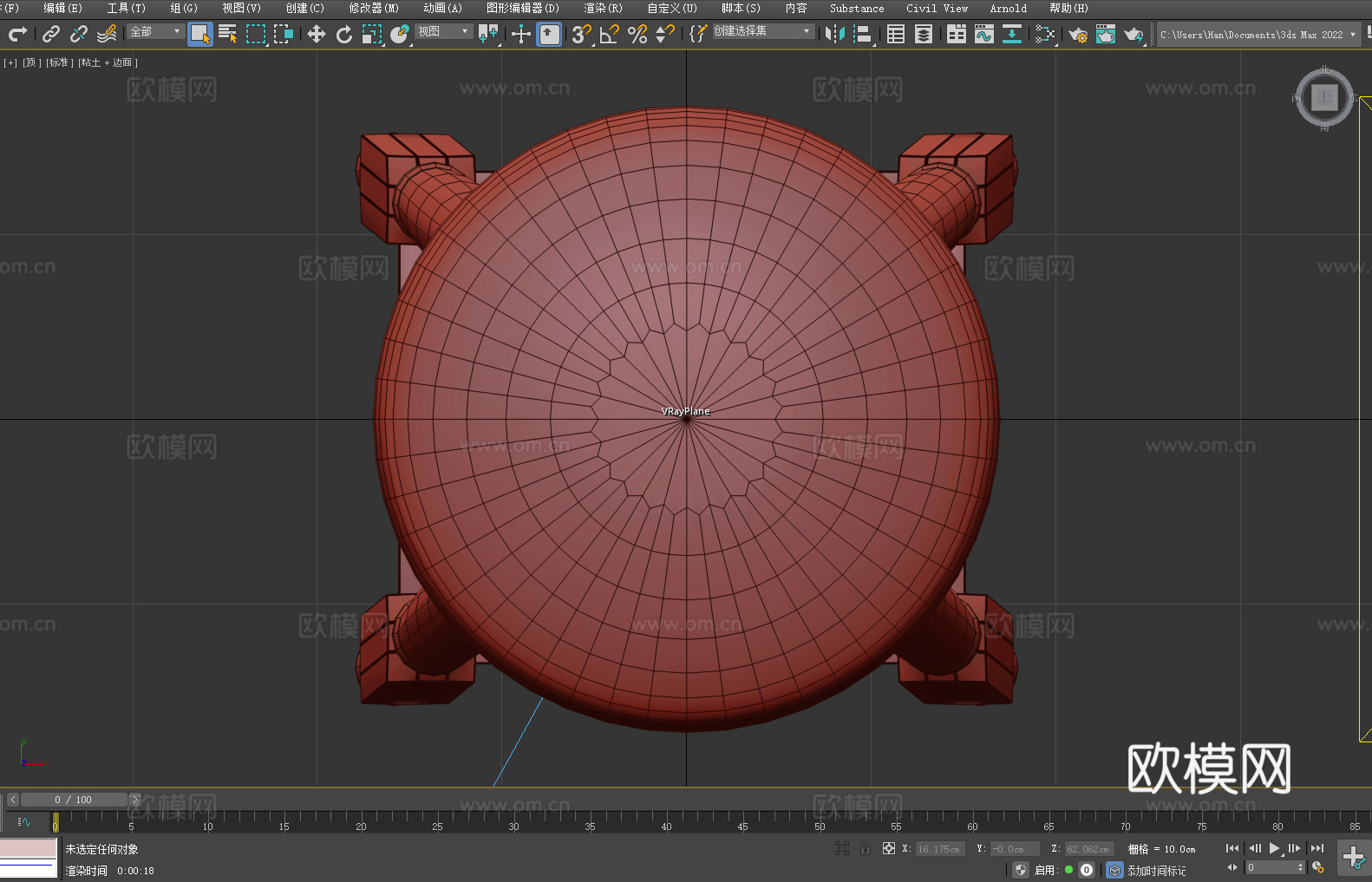Viewport: 1372px width, 882px height.
Task: Click viewport 粘土 + 边面 label
Action: click(108, 62)
